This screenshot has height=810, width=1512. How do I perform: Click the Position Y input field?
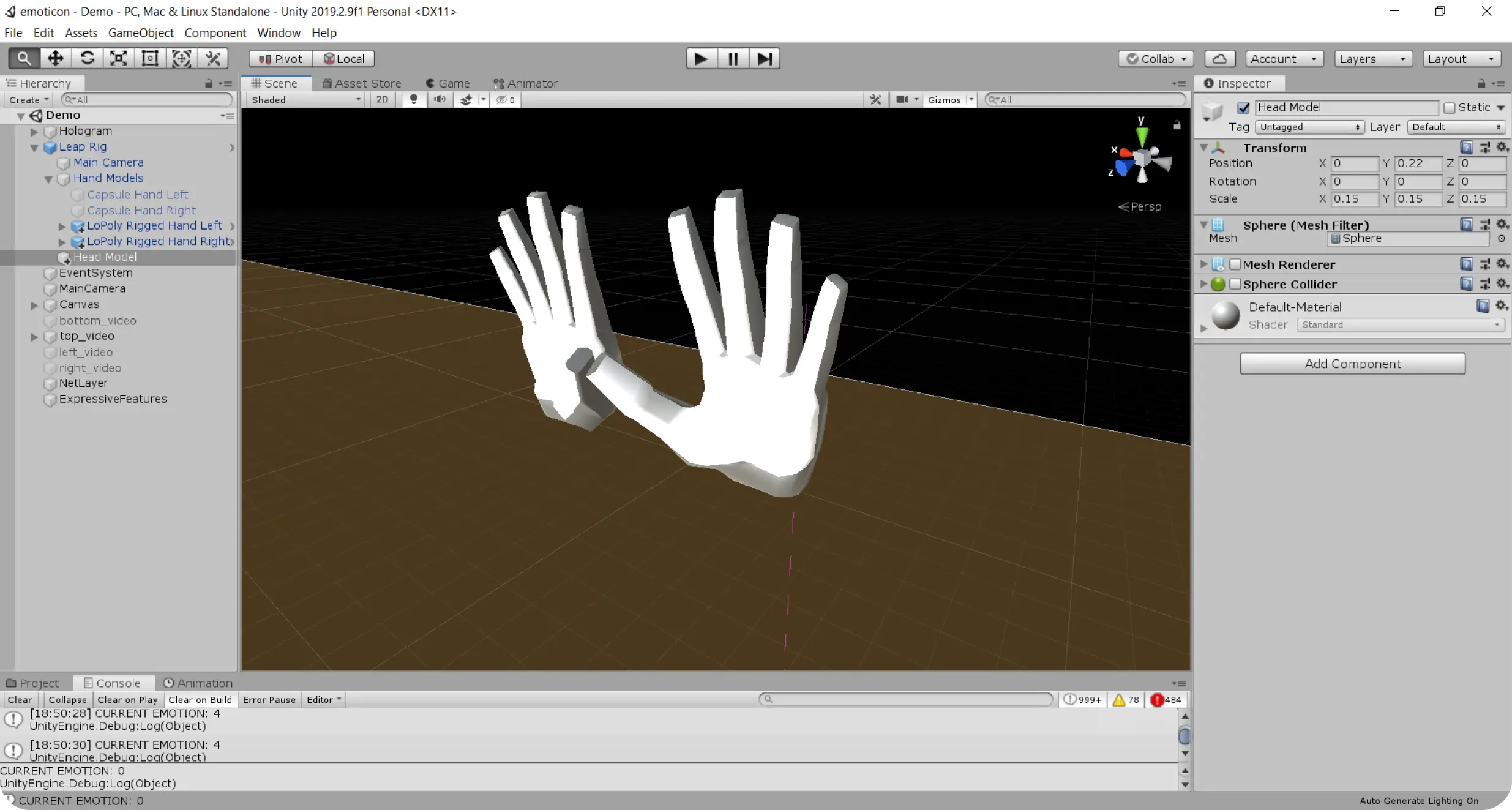1418,163
